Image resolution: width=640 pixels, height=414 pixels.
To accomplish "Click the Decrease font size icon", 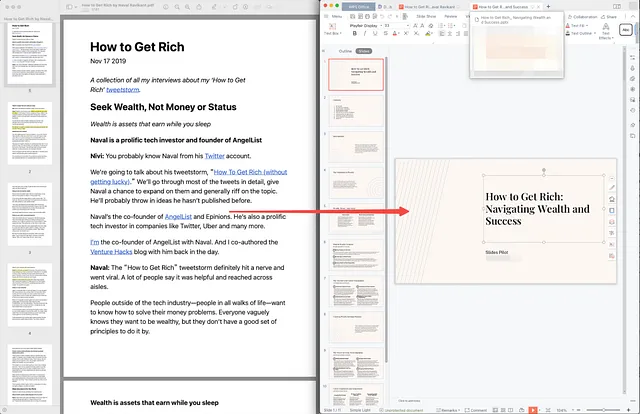I will tap(422, 26).
